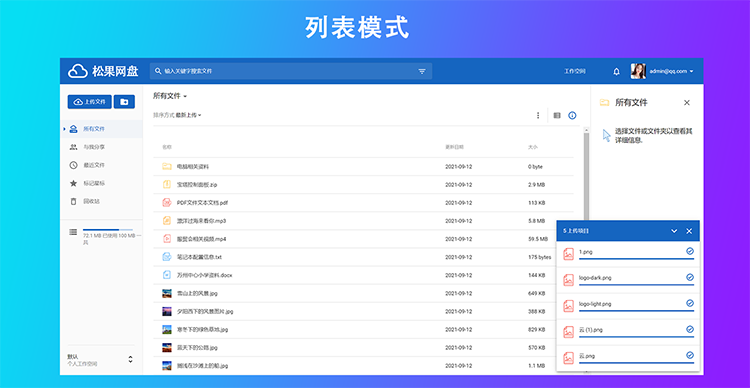Viewport: 750px width, 388px height.
Task: Click the .mp4 video file icon
Action: point(166,239)
